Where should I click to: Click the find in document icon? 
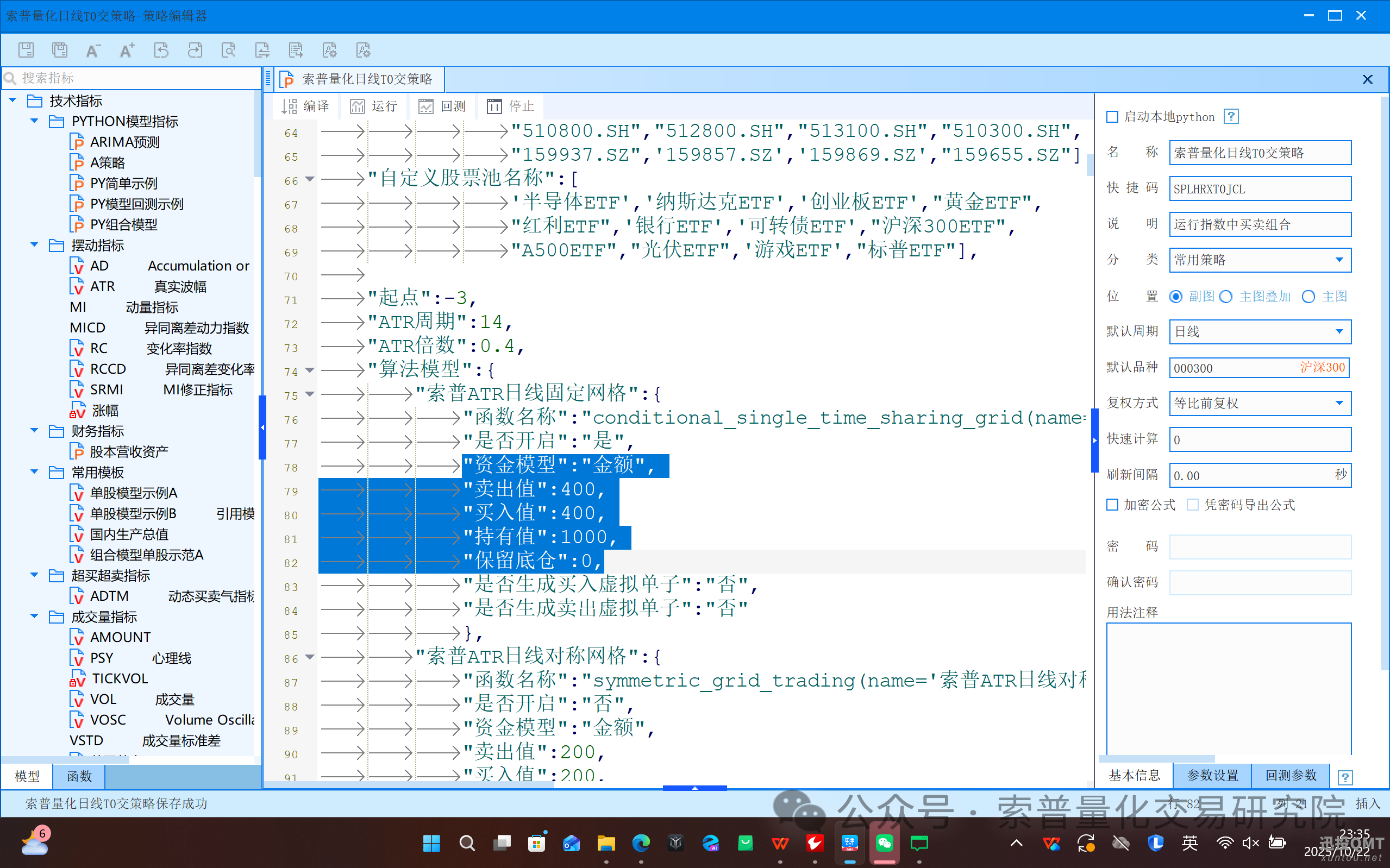coord(229,50)
